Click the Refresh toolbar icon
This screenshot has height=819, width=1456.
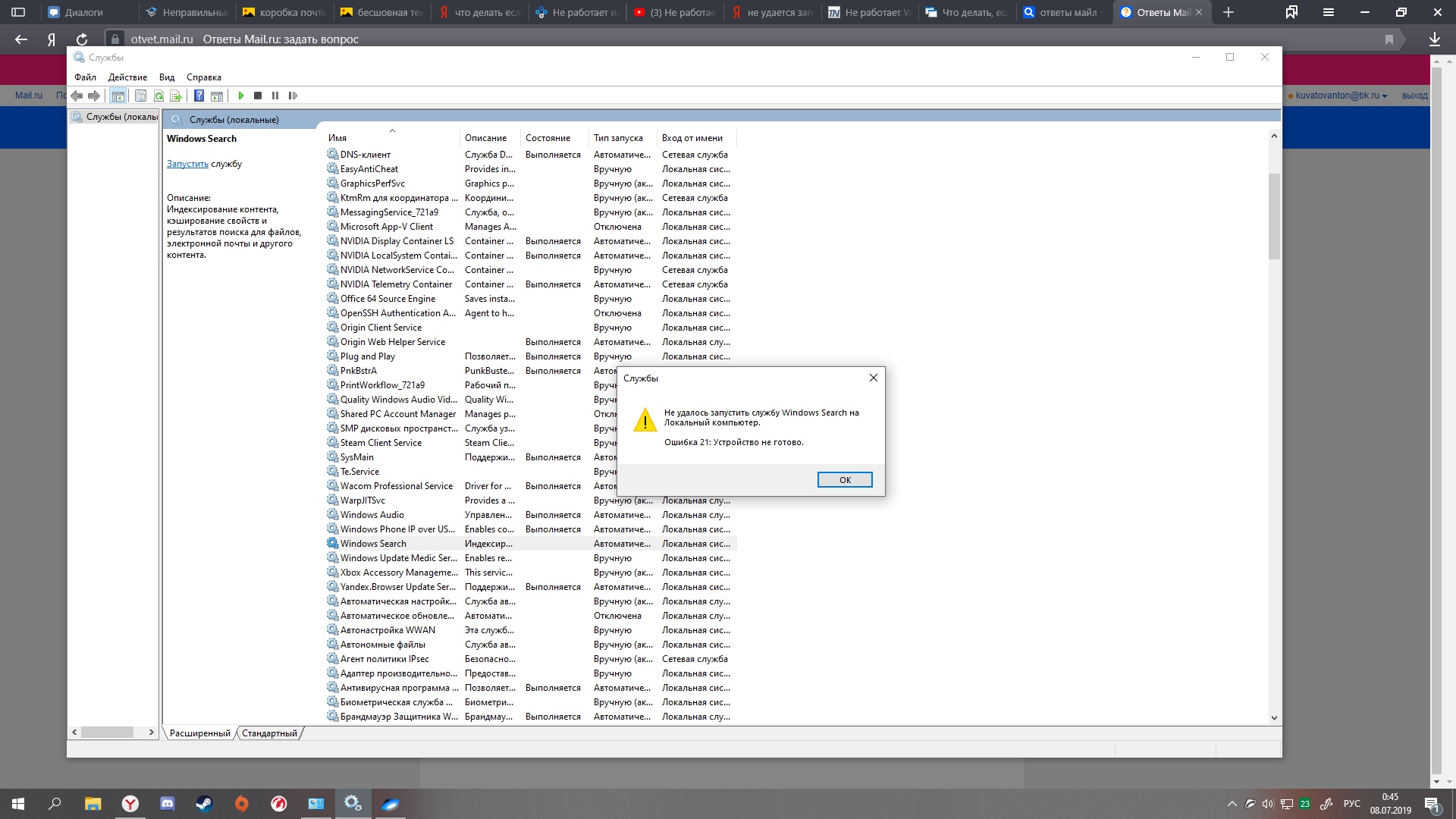158,96
